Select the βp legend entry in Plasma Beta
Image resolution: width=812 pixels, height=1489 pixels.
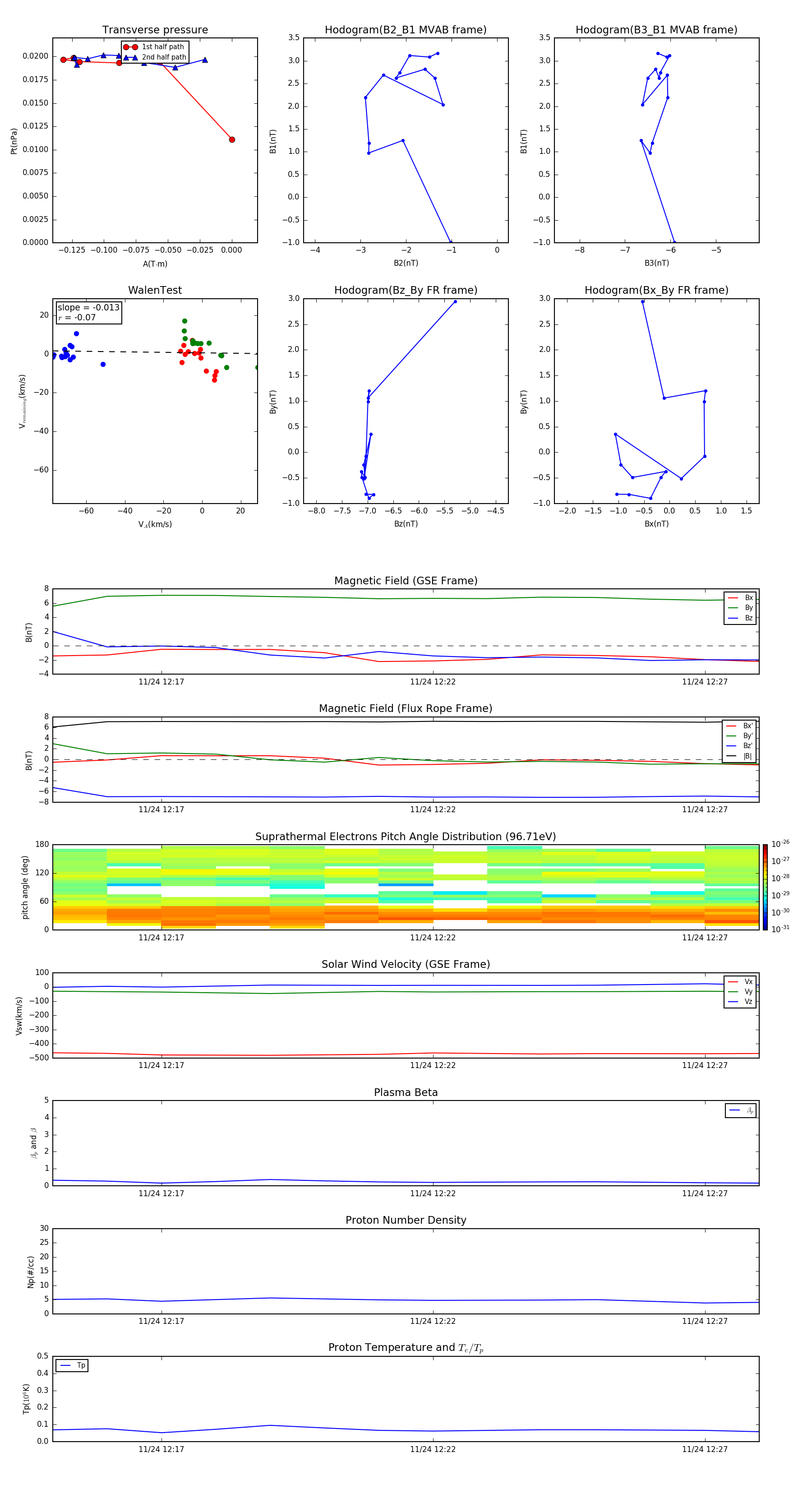pos(741,1110)
